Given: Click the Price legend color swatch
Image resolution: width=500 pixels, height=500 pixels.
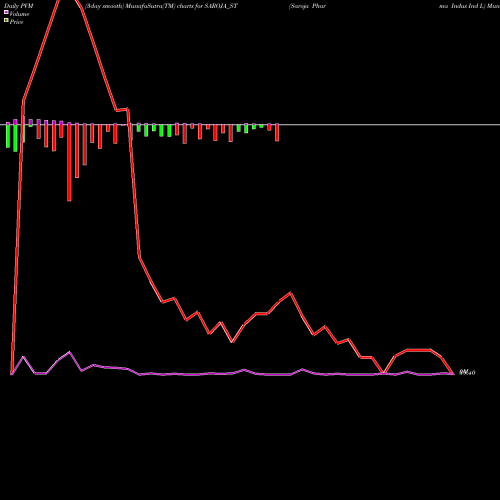Looking at the screenshot, I should point(6,21).
